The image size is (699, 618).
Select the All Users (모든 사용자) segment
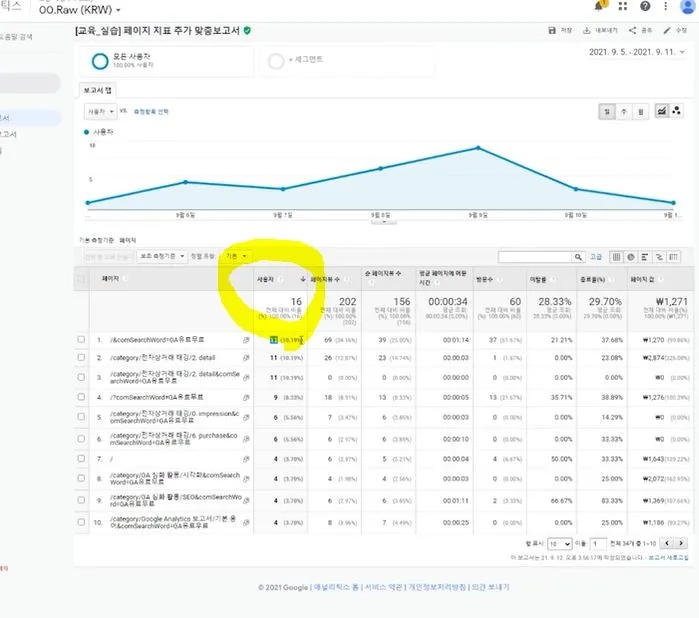(166, 61)
